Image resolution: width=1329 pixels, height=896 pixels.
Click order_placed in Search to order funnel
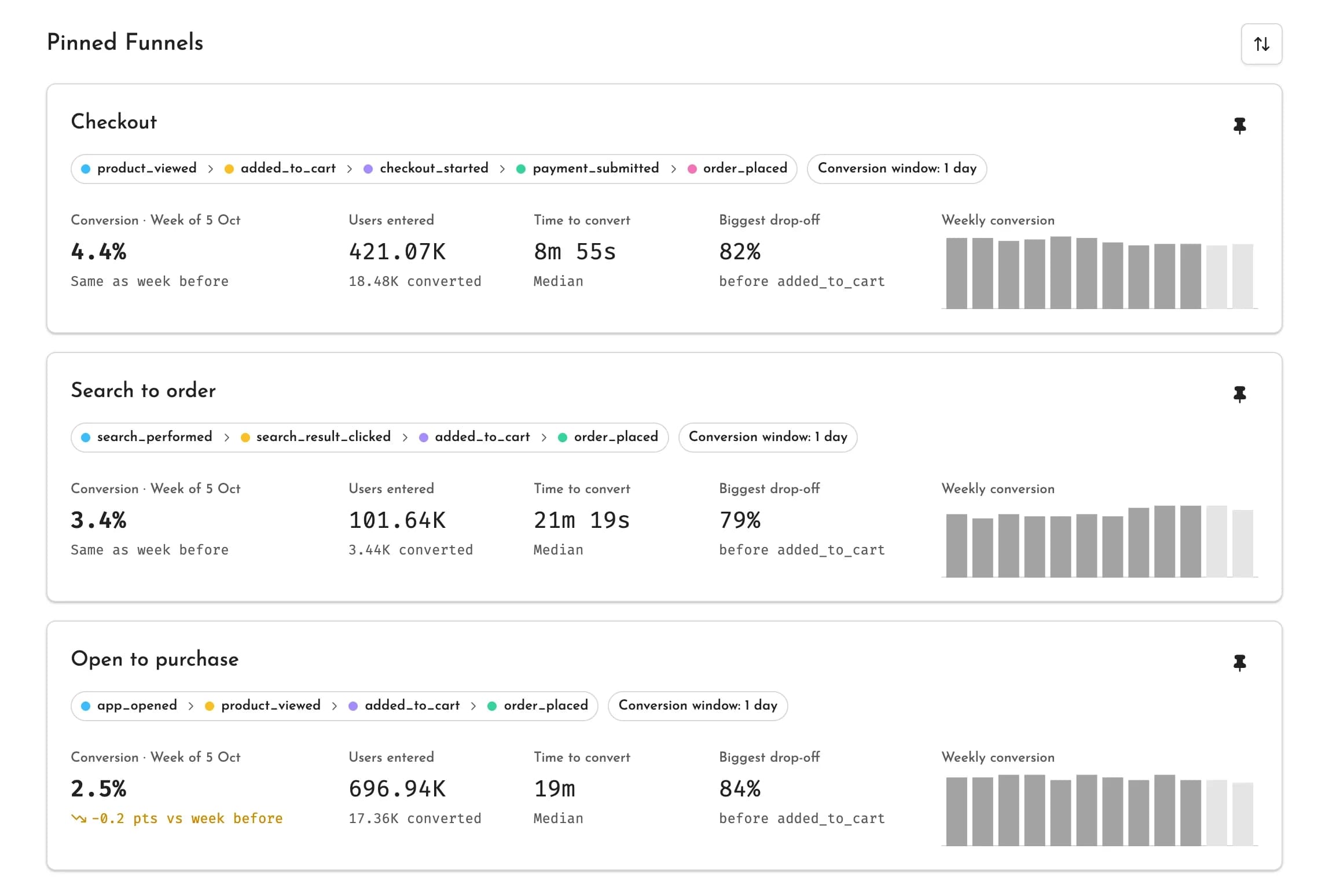coord(608,437)
